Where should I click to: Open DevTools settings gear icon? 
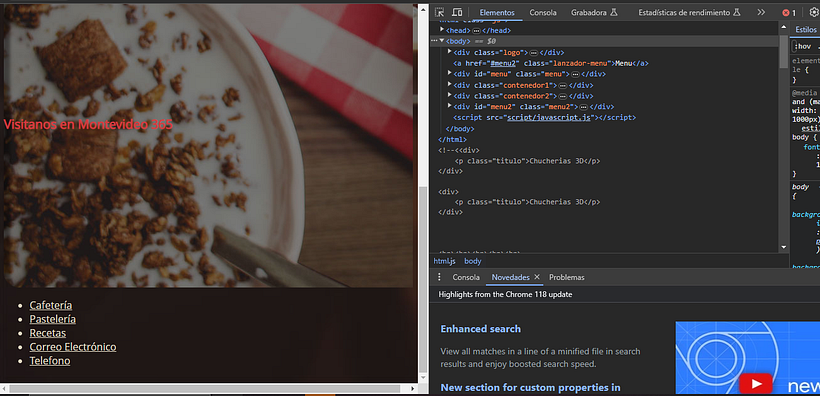click(x=813, y=13)
